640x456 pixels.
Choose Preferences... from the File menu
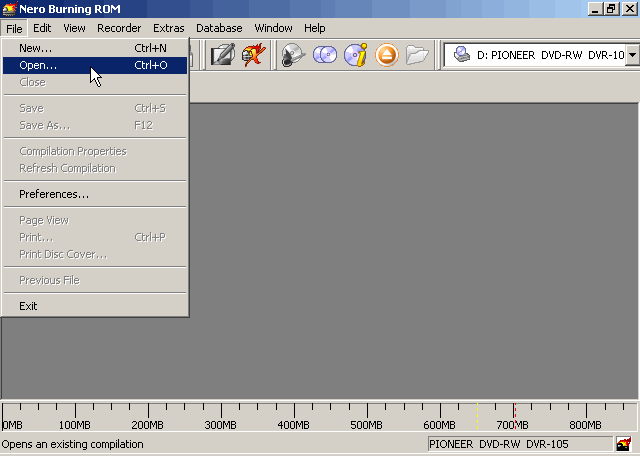(95, 194)
